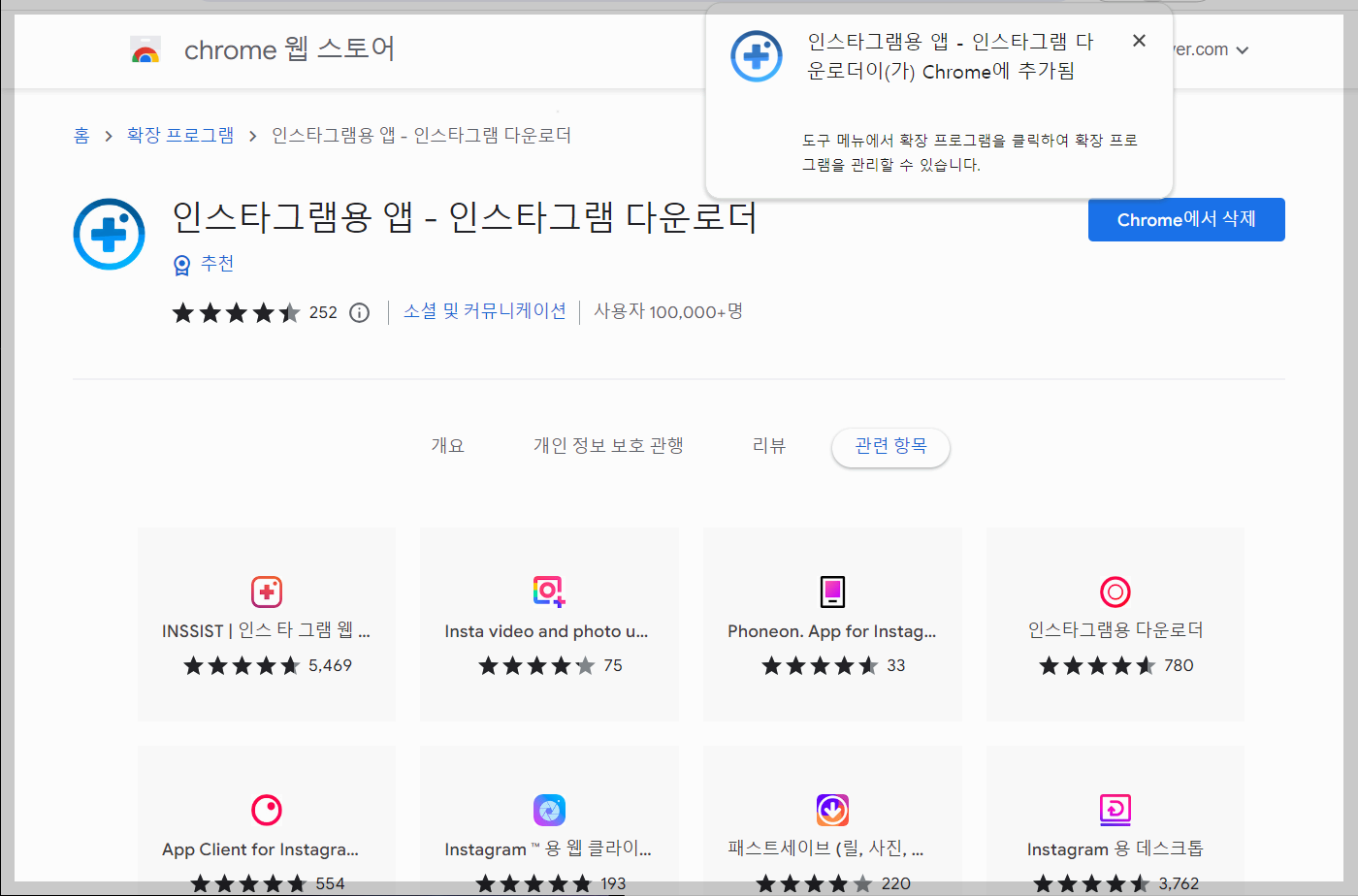Screen dimensions: 1358x896
Task: Click the 5,469 rating count on INSSIST
Action: (330, 666)
